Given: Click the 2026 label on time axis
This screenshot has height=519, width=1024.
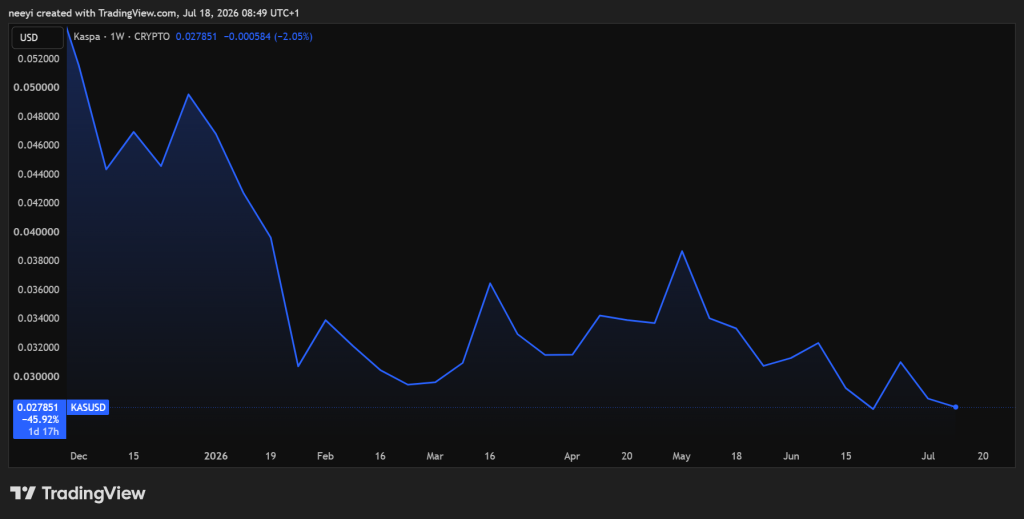Looking at the screenshot, I should (216, 456).
